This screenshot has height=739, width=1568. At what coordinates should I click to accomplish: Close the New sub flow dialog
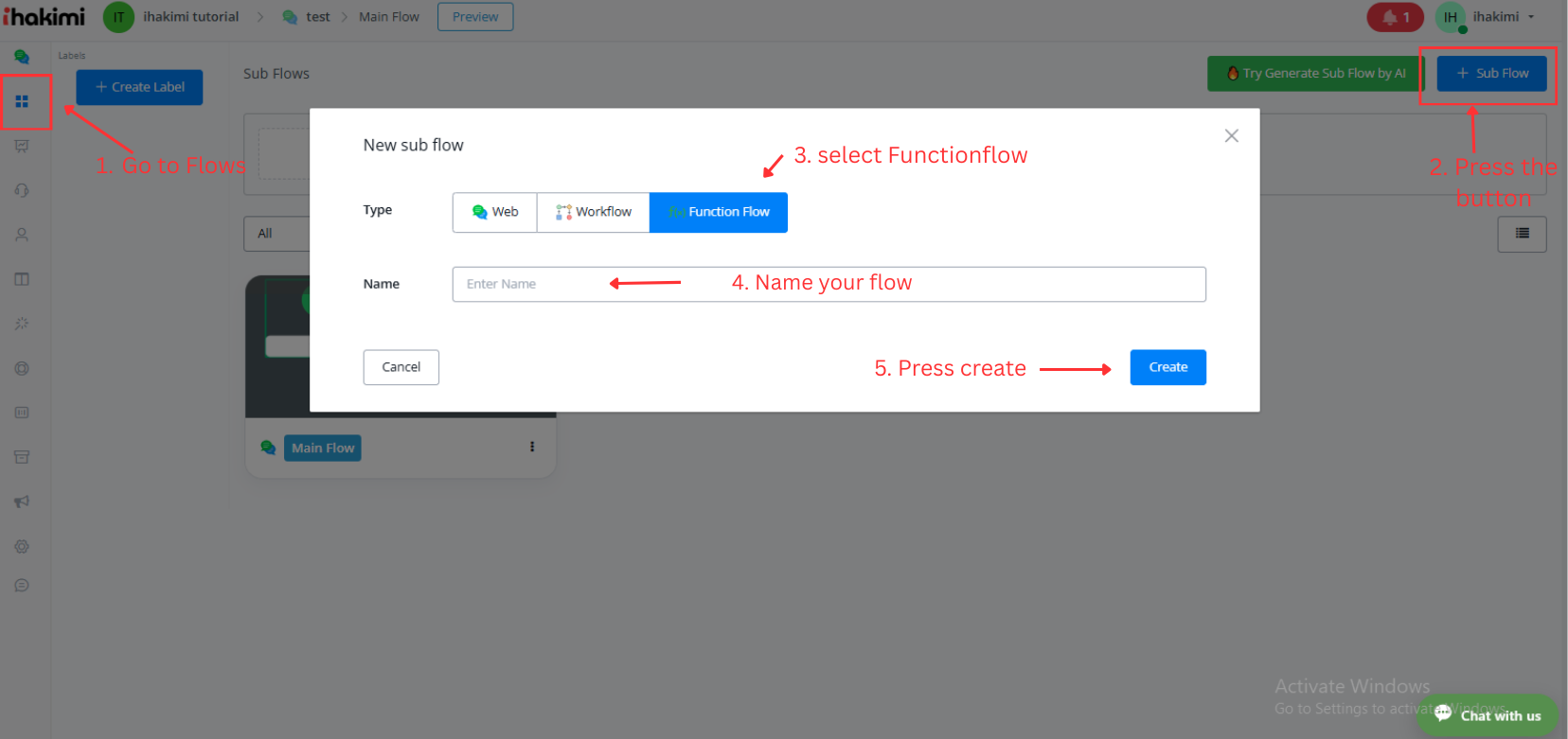click(1231, 136)
